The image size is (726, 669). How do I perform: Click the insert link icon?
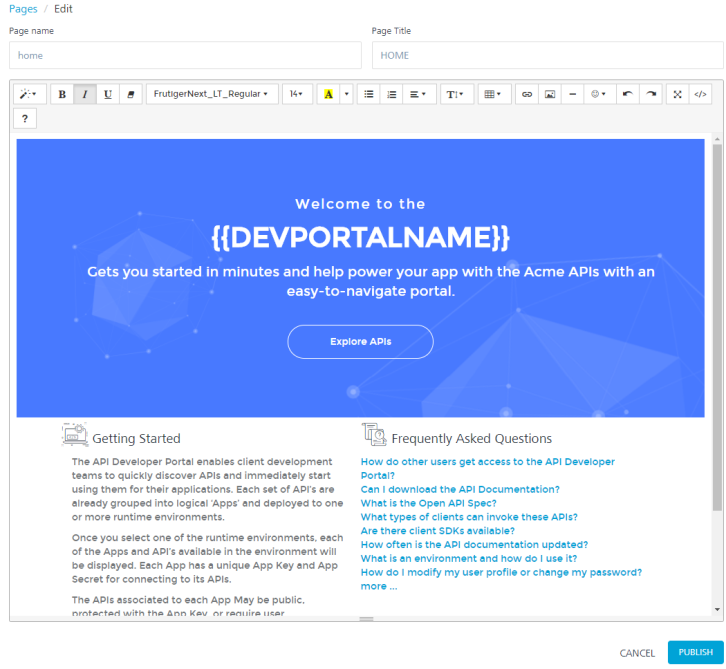(x=527, y=94)
